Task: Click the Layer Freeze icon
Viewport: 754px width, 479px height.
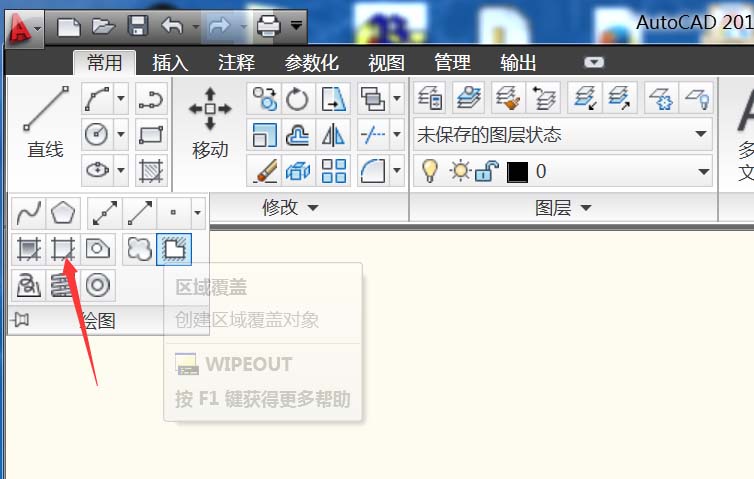Action: 661,98
